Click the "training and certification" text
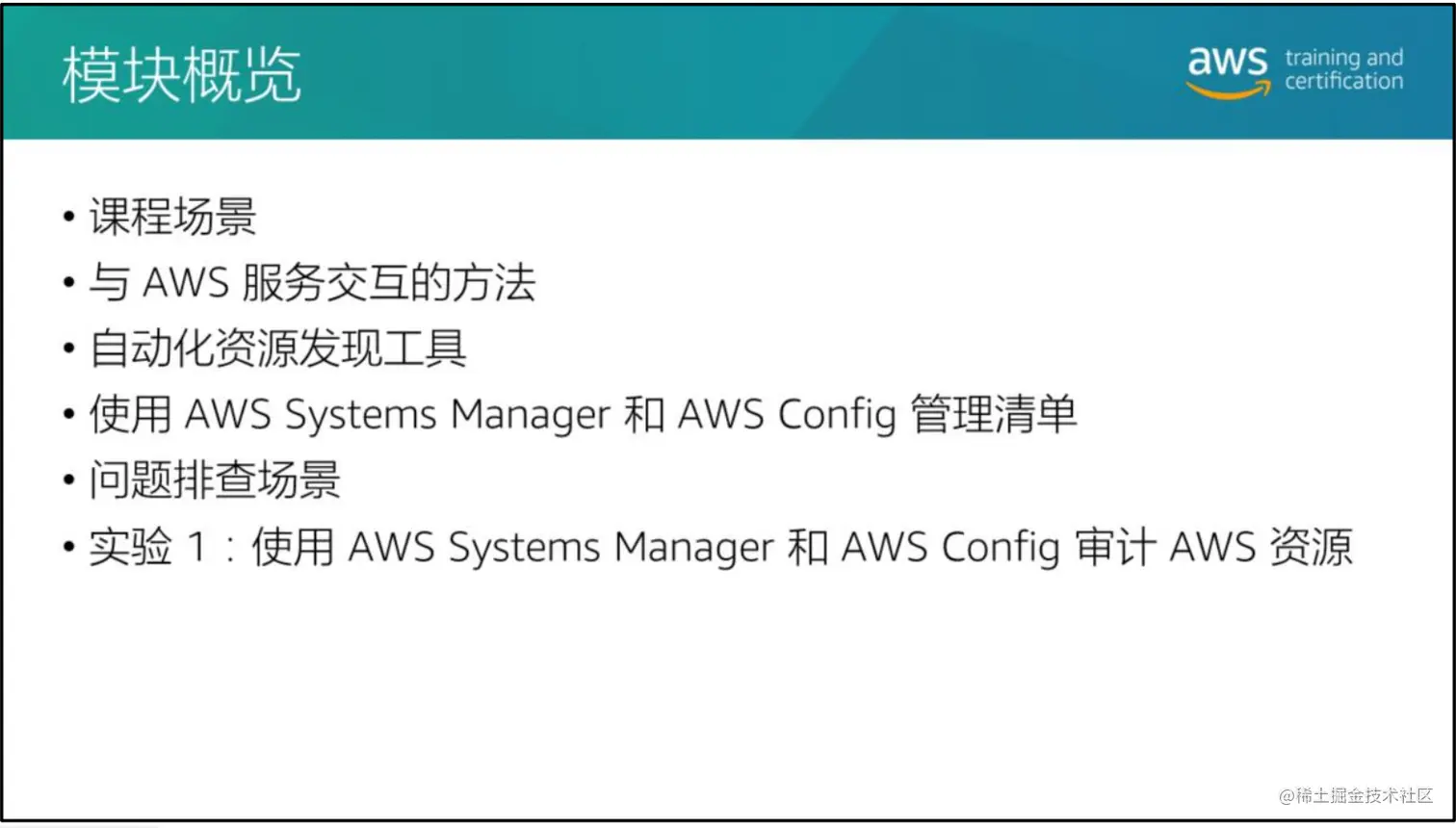This screenshot has height=828, width=1456. click(x=1343, y=69)
